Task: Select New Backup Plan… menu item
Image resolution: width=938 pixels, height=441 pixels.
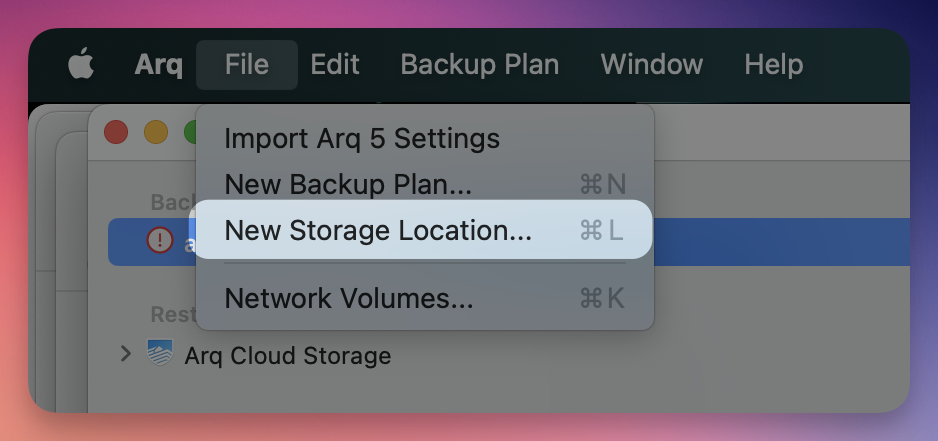Action: [x=348, y=184]
